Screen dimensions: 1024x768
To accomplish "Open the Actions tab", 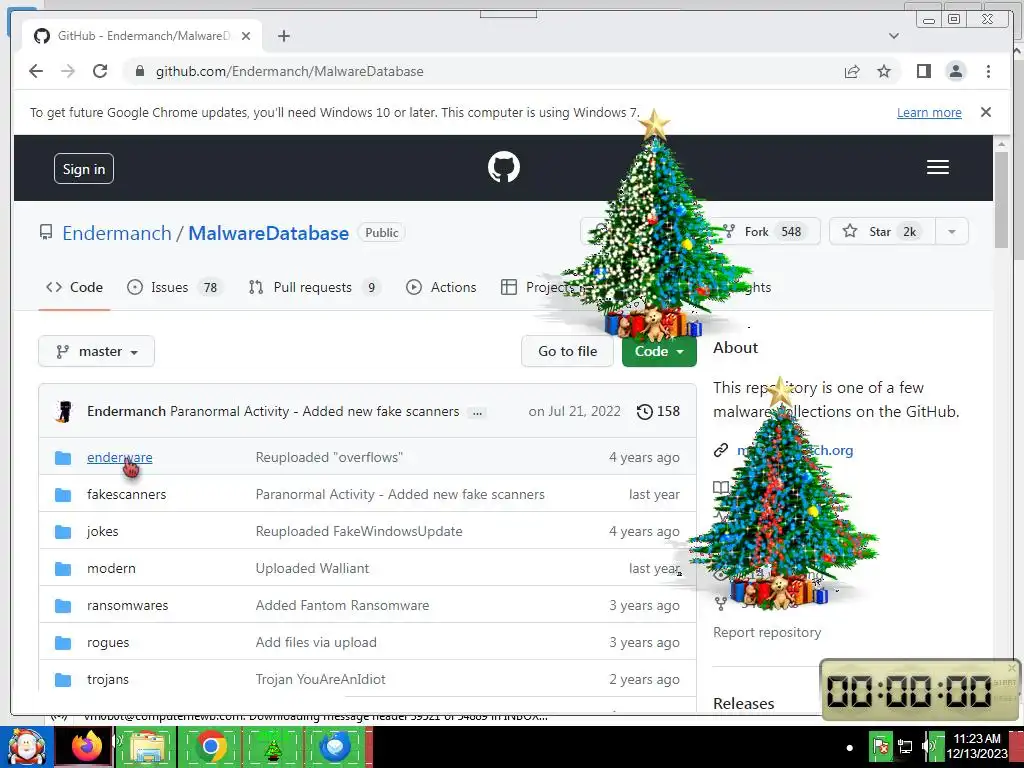I will click(441, 287).
